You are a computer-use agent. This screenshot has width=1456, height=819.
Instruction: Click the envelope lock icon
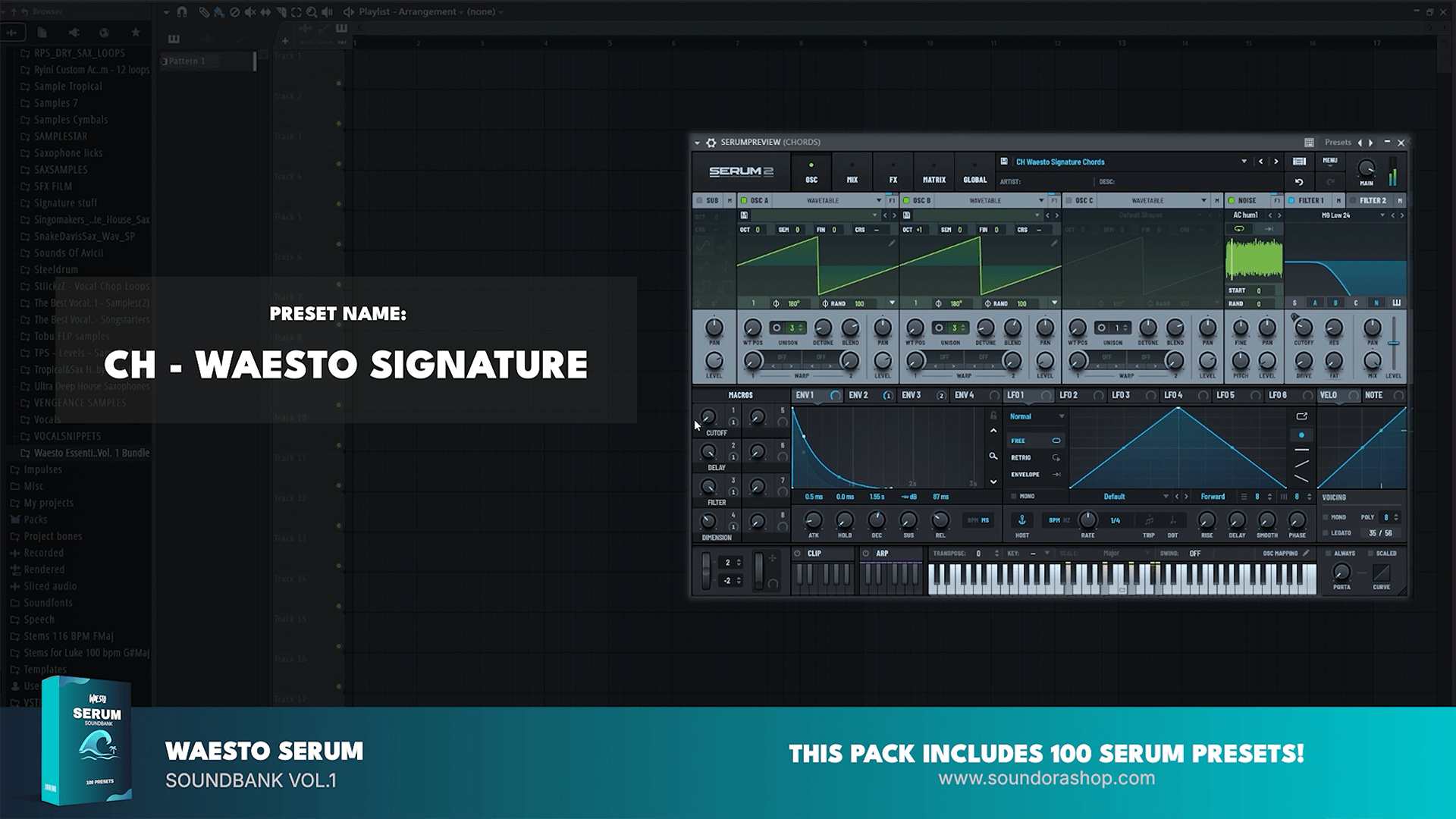click(x=993, y=416)
